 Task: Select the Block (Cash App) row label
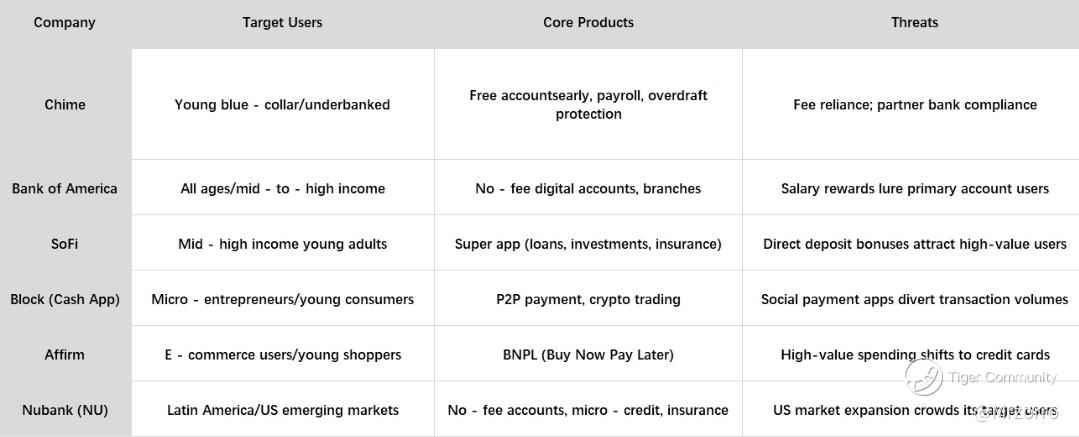[65, 299]
